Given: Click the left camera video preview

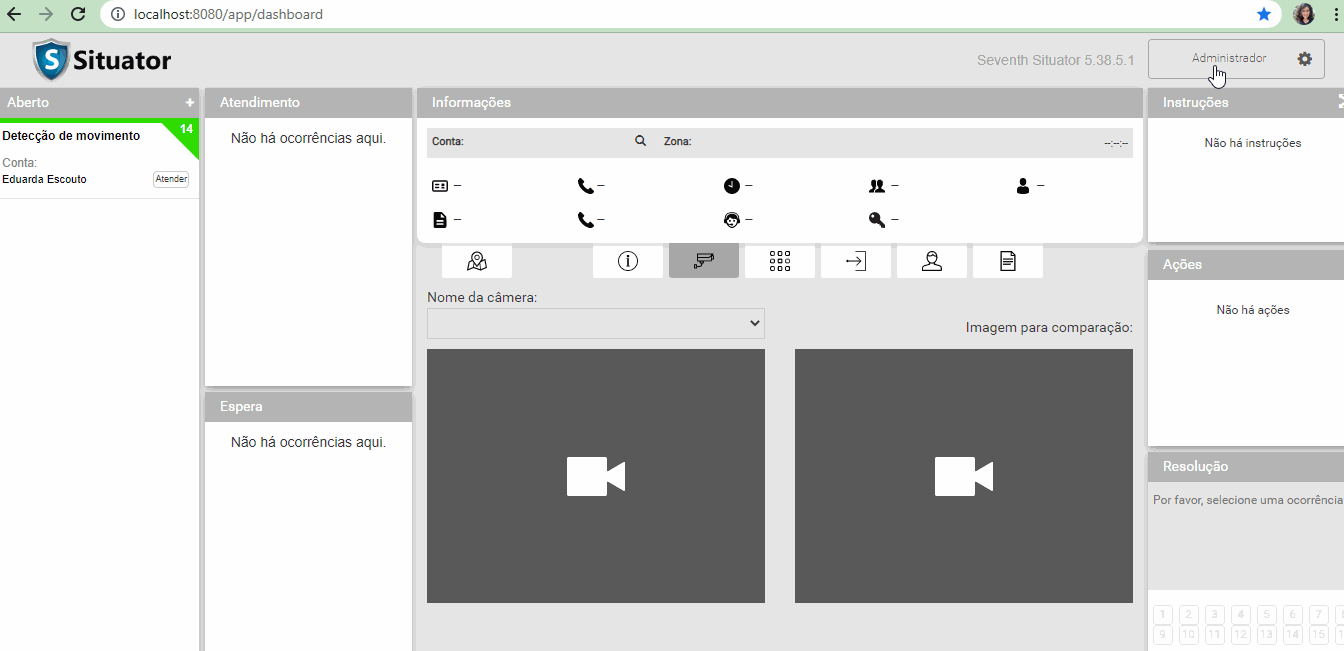Looking at the screenshot, I should [596, 476].
